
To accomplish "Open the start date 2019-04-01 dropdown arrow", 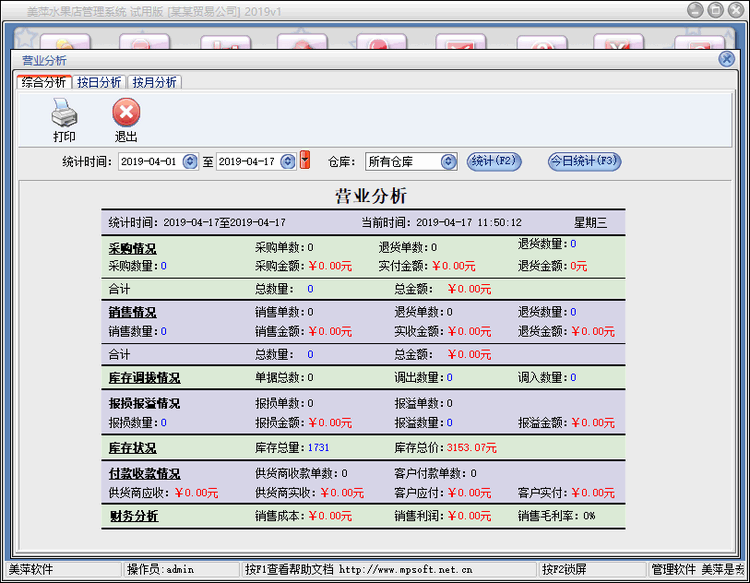I will [x=190, y=162].
